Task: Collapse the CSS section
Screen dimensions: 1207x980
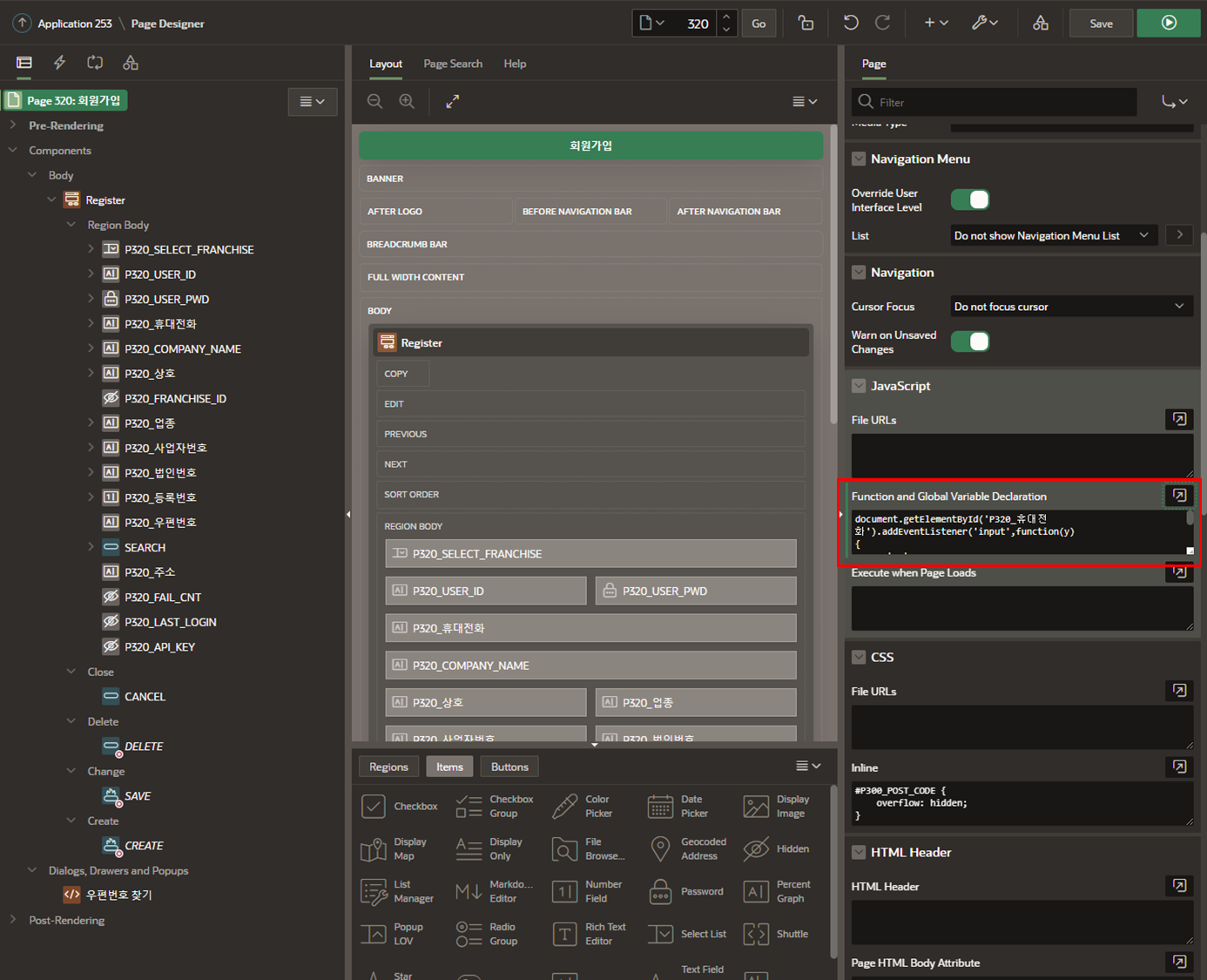Action: (x=859, y=657)
